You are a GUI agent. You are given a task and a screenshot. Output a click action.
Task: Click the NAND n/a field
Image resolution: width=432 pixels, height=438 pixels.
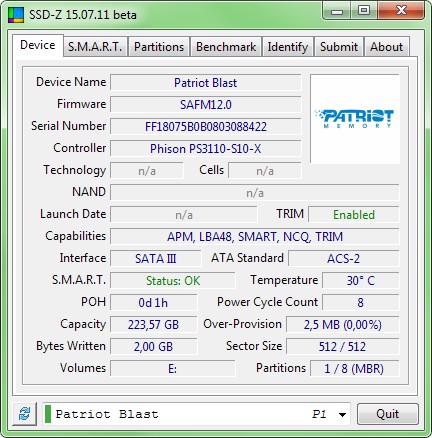tap(255, 193)
